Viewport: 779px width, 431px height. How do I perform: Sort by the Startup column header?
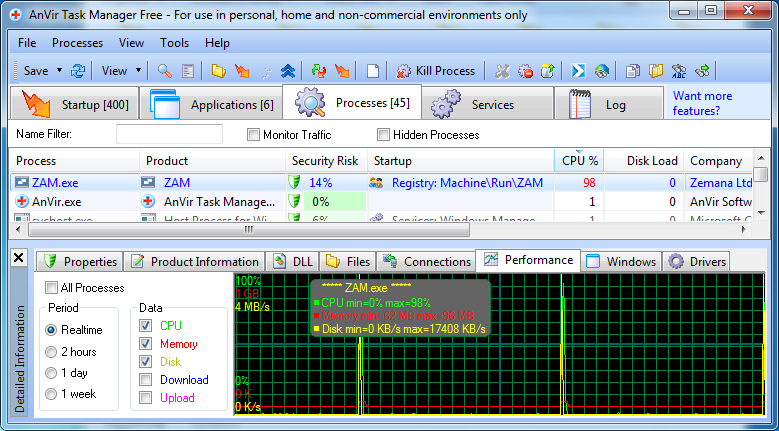[461, 160]
